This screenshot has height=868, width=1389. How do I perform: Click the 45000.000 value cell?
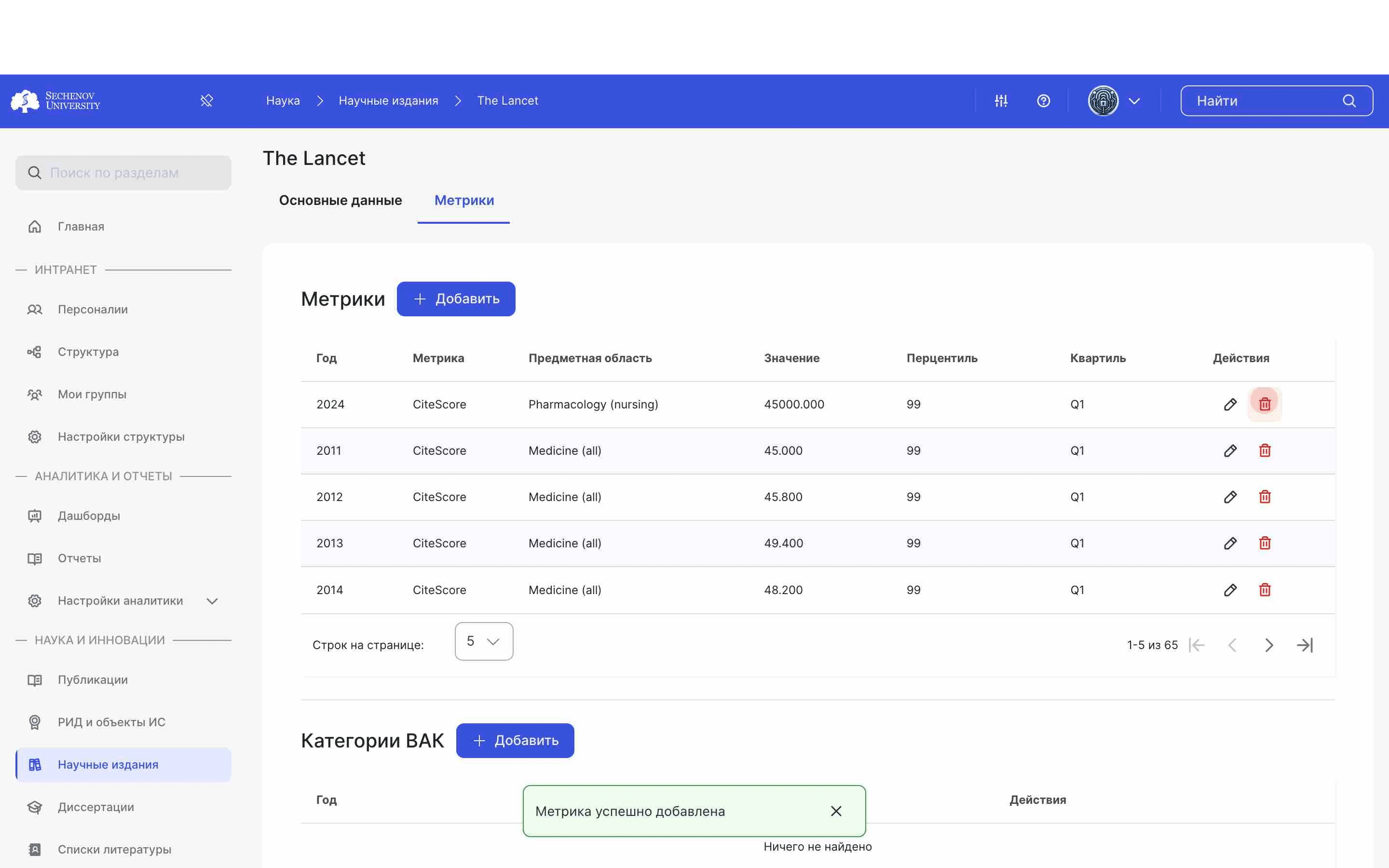pos(794,405)
